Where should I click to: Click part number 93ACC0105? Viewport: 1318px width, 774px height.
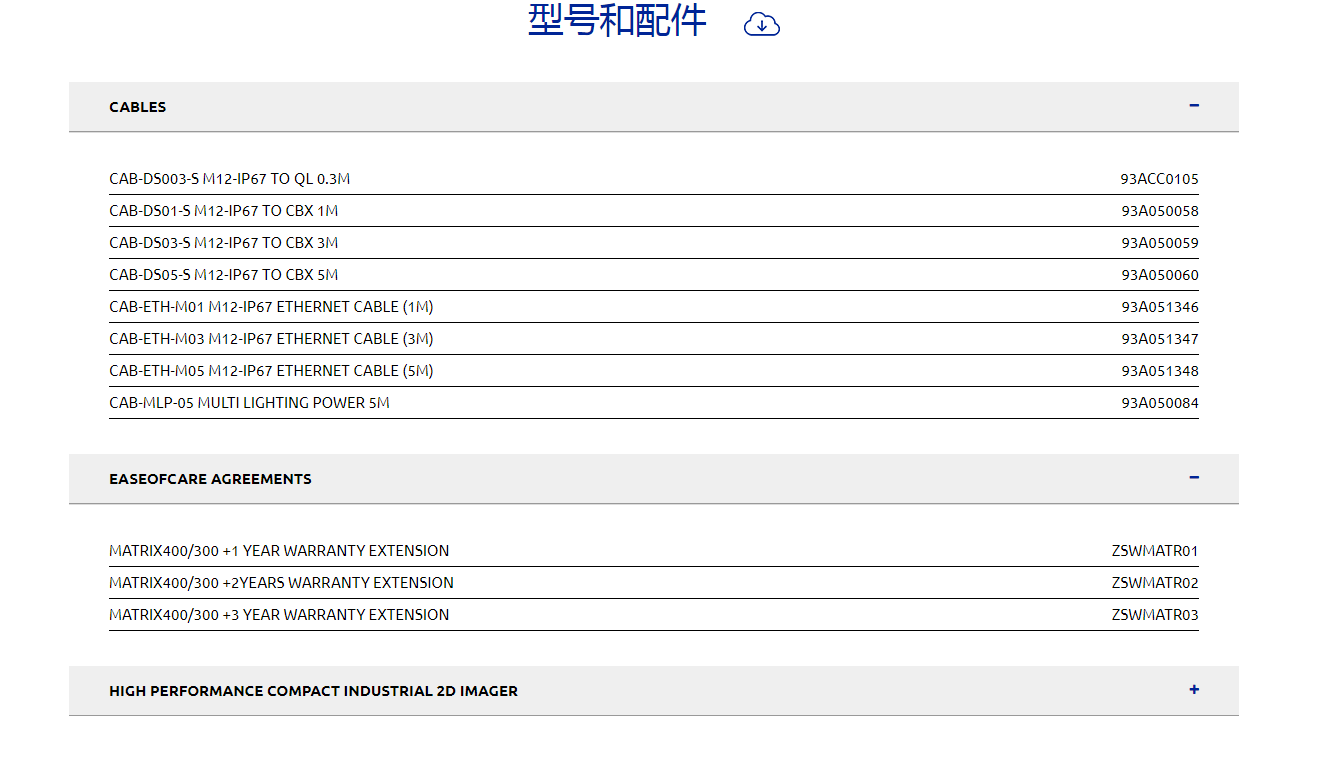tap(1159, 179)
